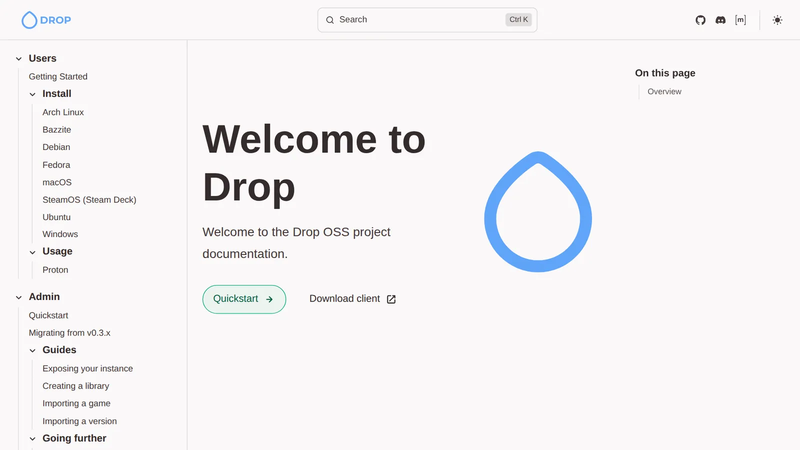This screenshot has width=800, height=450.
Task: Open the GitHub repository icon
Action: click(700, 20)
